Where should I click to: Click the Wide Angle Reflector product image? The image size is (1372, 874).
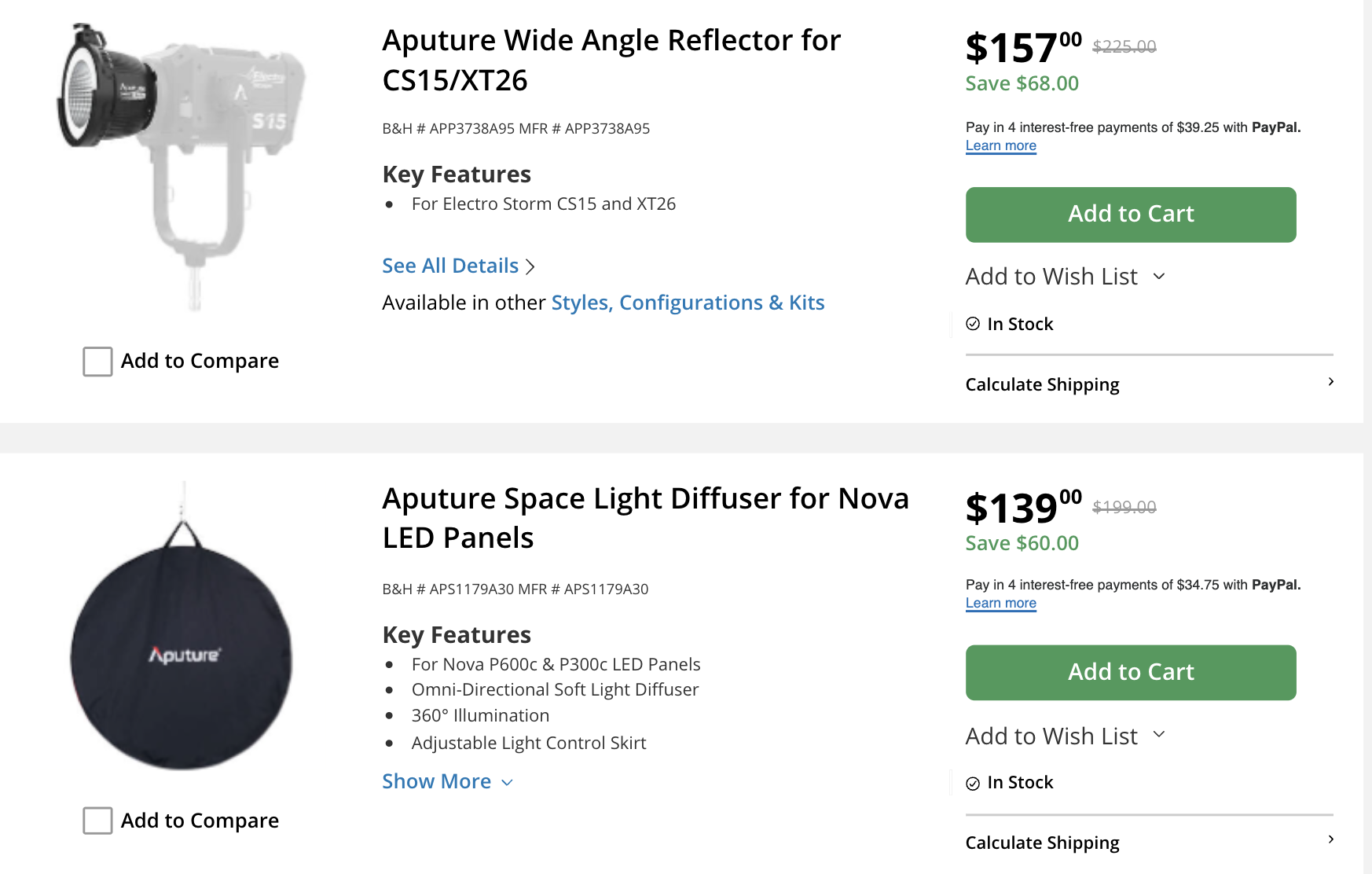click(x=181, y=165)
